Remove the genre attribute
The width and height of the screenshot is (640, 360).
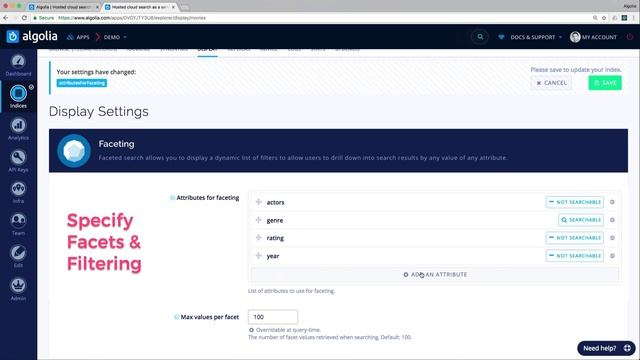pos(612,220)
